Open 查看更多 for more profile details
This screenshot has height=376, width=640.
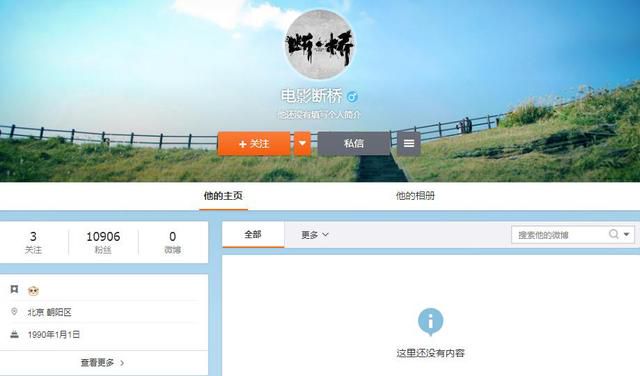102,363
